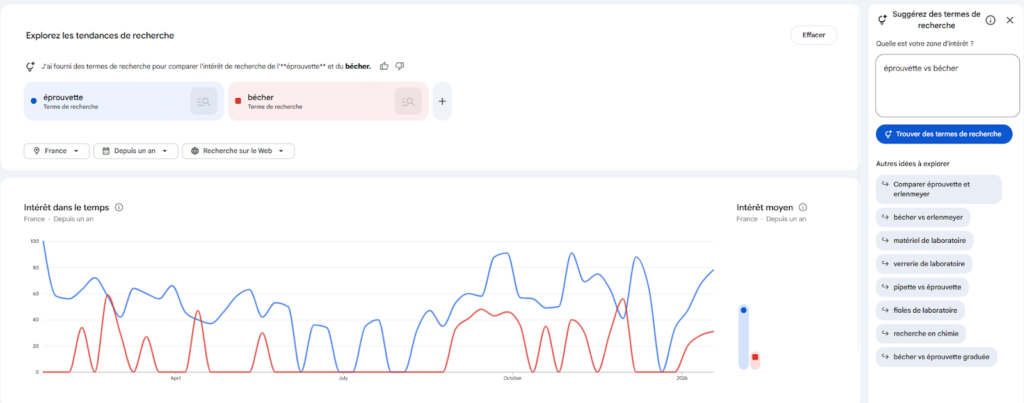
Task: Open the Depuis un an period dropdown
Action: (136, 151)
